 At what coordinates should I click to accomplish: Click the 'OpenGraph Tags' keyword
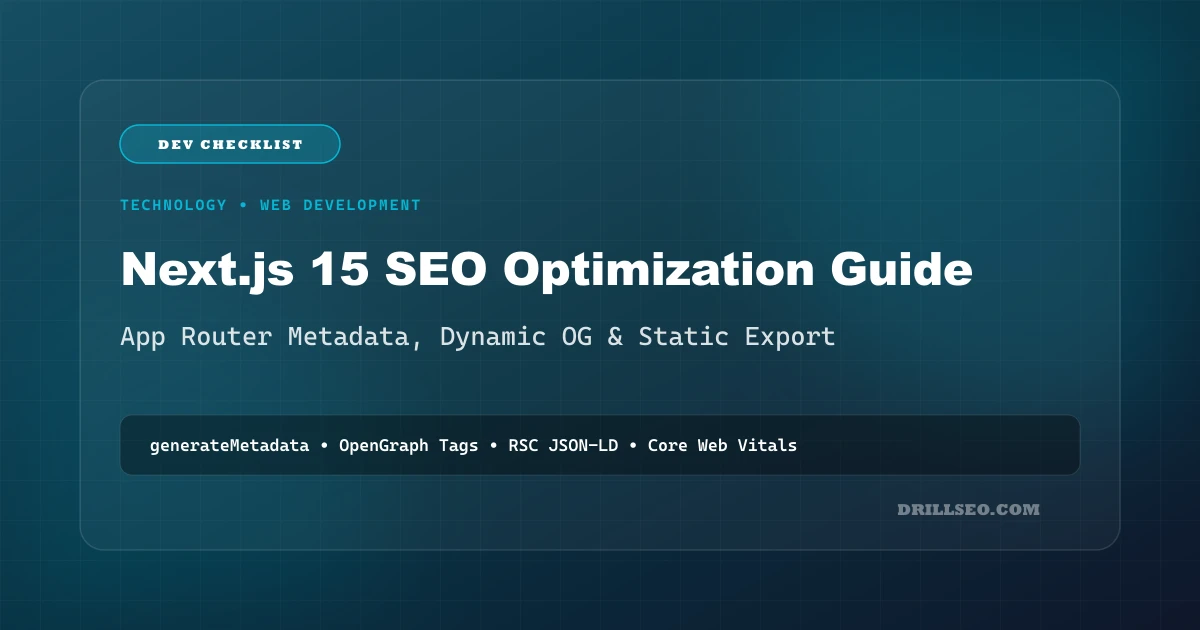pyautogui.click(x=409, y=445)
